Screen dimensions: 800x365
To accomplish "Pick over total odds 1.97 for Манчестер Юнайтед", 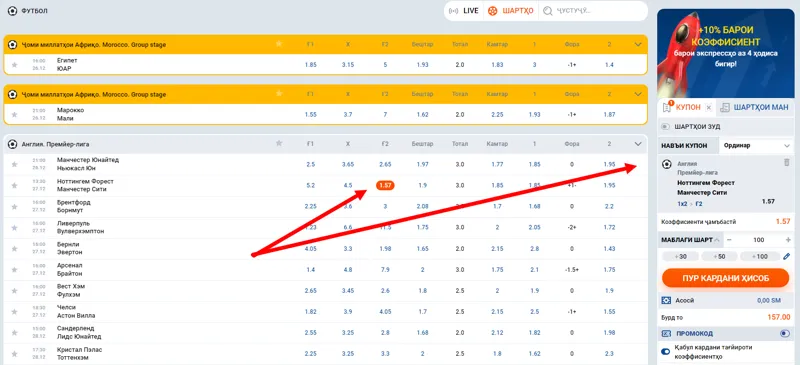I will click(422, 164).
